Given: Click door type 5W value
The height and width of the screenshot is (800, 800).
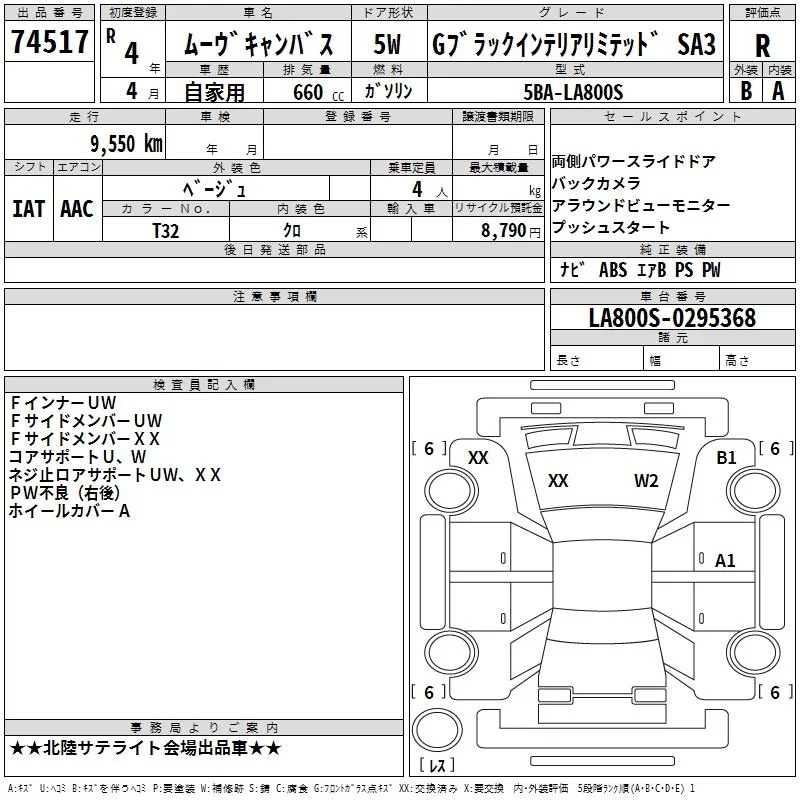Looking at the screenshot, I should (388, 44).
